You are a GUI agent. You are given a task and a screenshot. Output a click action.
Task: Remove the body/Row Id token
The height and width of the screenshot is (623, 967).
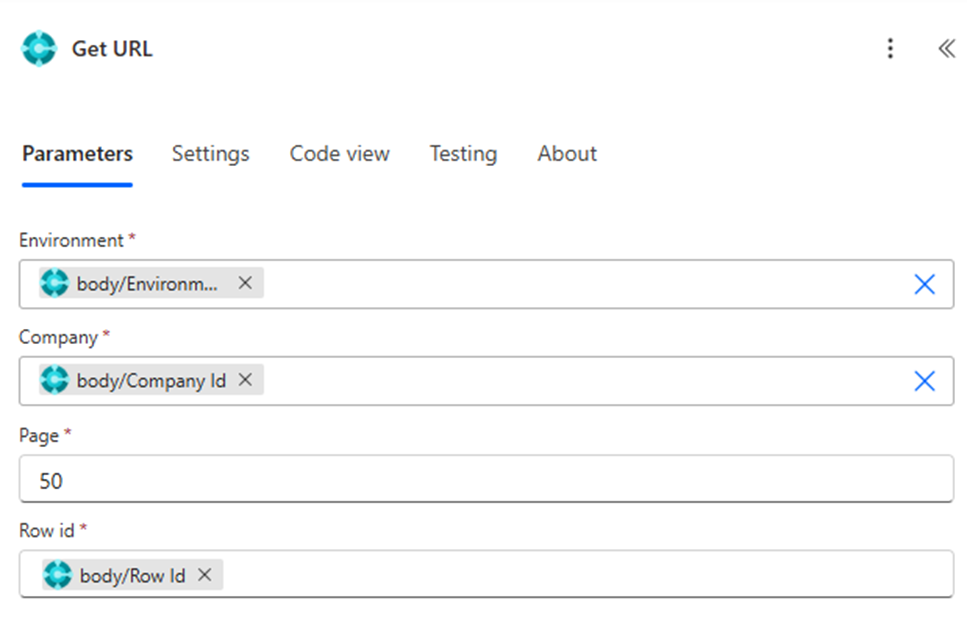[x=204, y=575]
